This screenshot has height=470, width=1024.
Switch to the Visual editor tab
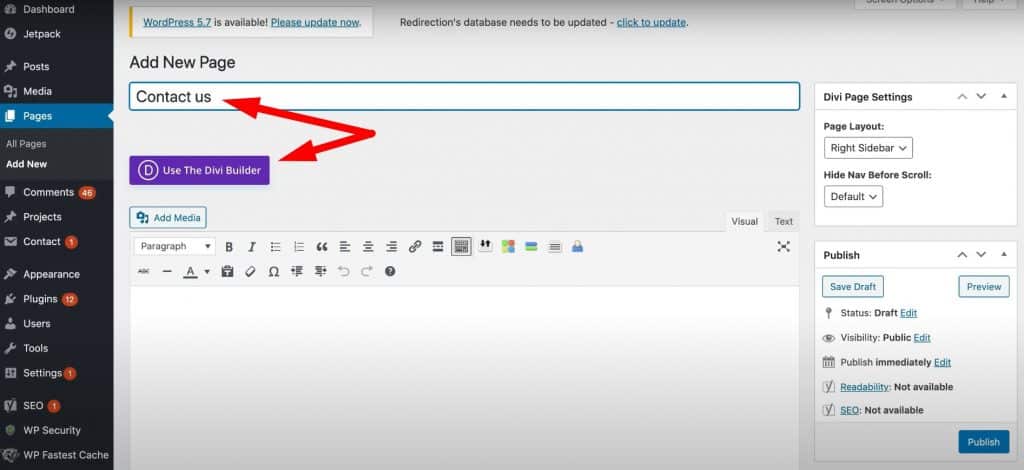click(x=744, y=222)
